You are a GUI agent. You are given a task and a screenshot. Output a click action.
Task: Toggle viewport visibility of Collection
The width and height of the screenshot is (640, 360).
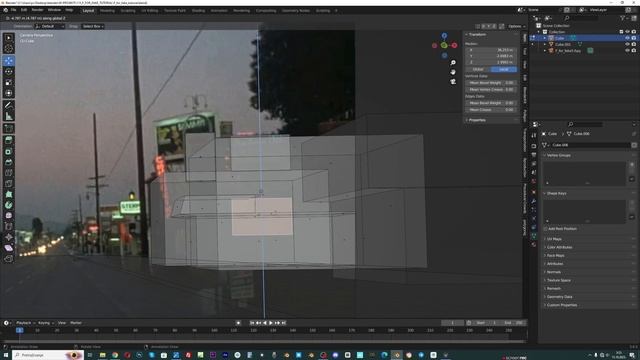(x=627, y=31)
